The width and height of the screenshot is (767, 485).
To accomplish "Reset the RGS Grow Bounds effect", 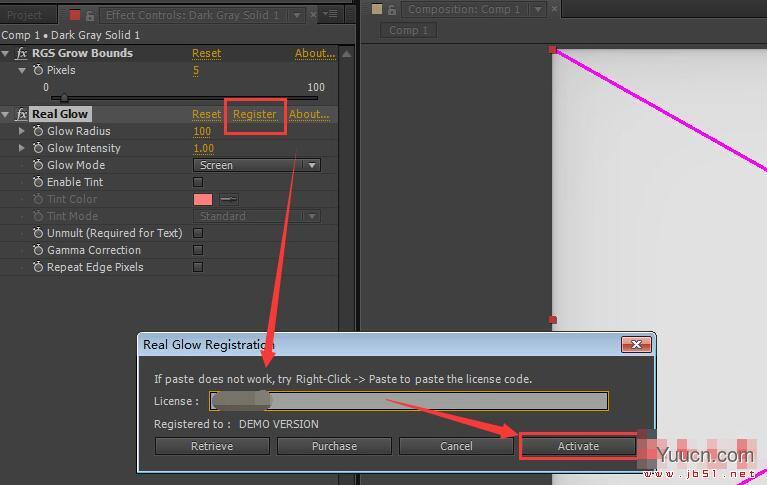I will coord(206,53).
